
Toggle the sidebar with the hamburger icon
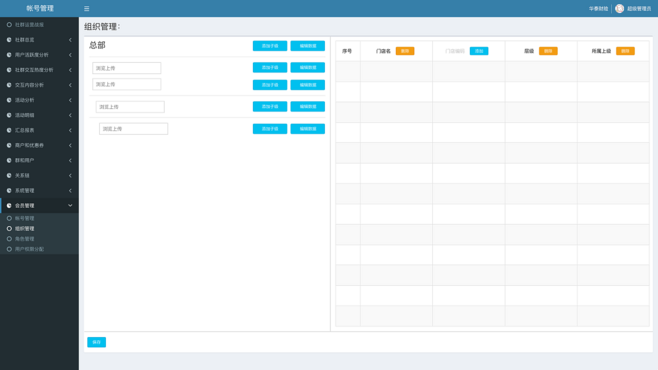point(86,8)
